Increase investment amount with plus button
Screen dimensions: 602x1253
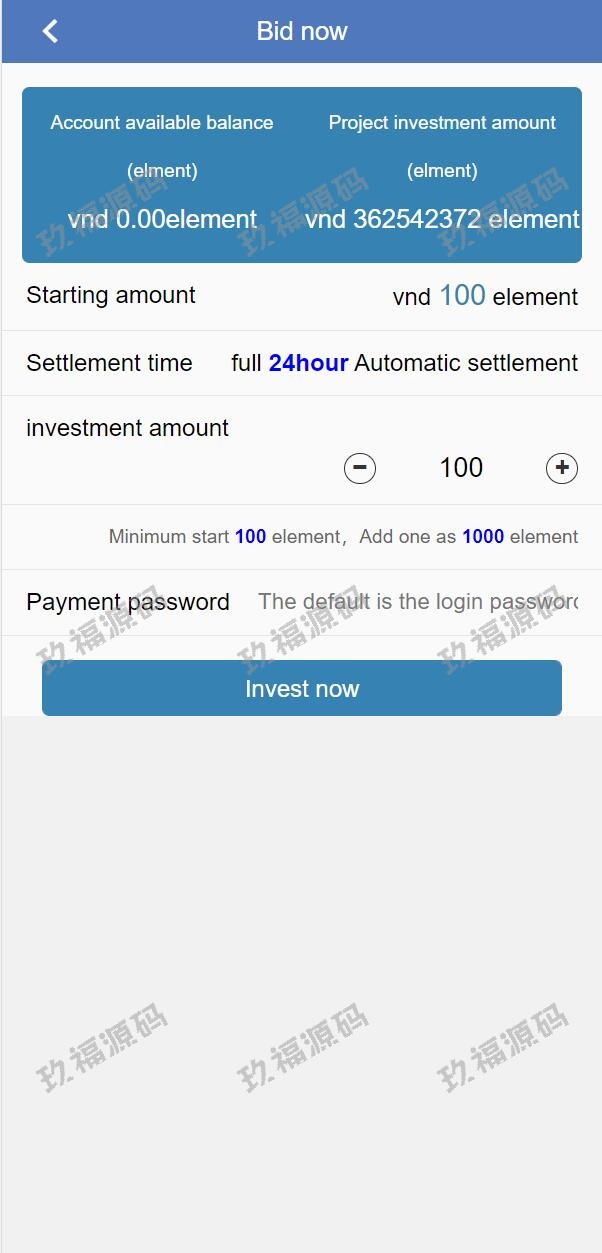(x=562, y=468)
